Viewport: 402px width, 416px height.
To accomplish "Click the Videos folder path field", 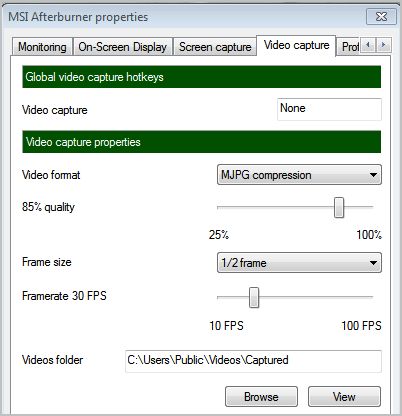I will pyautogui.click(x=253, y=361).
